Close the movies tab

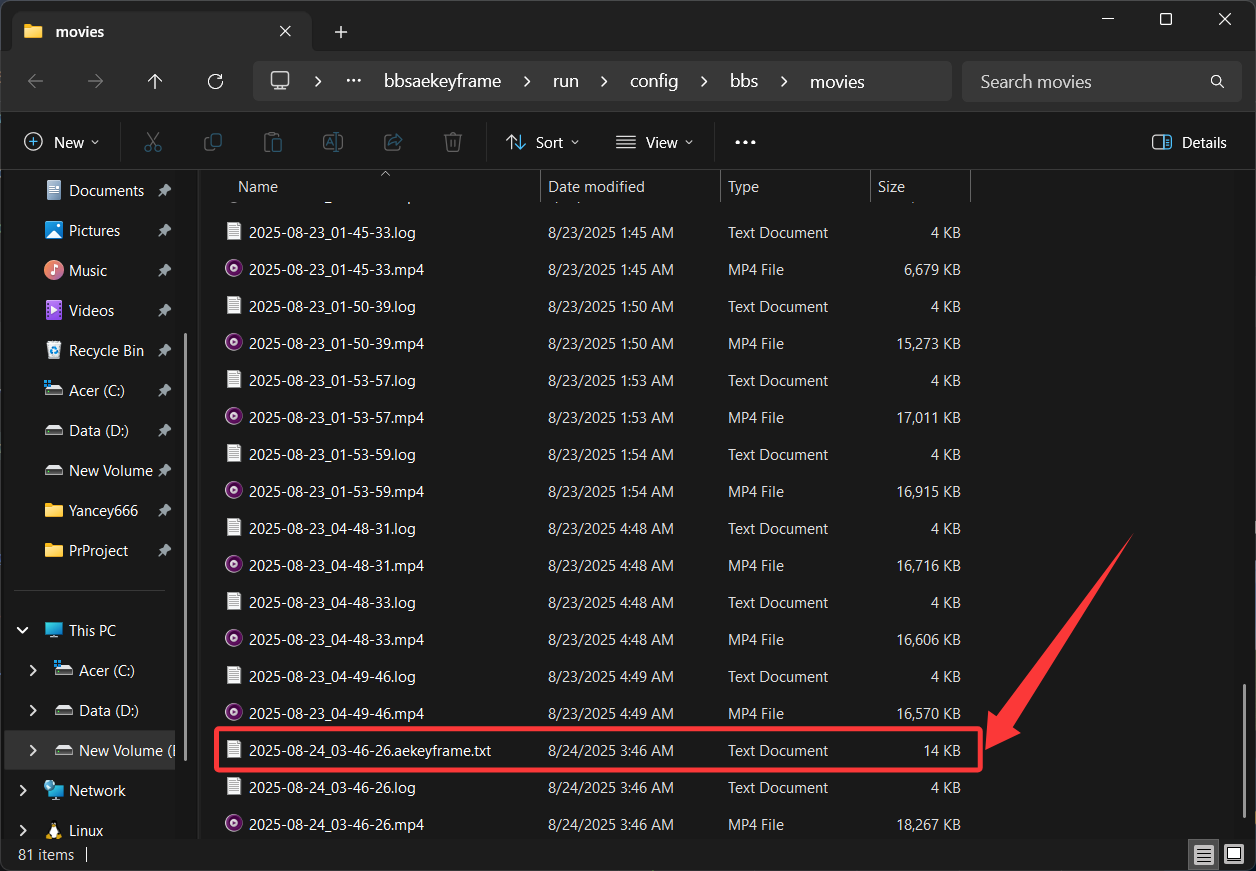[286, 32]
